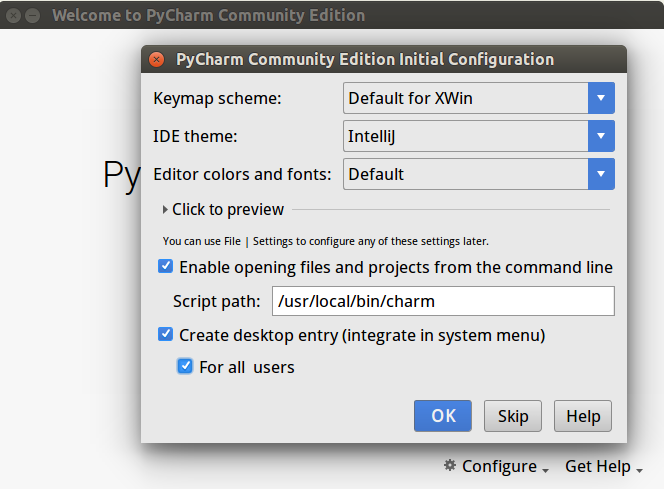The height and width of the screenshot is (489, 664).
Task: Close the Welcome to PyCharm window
Action: click(14, 16)
